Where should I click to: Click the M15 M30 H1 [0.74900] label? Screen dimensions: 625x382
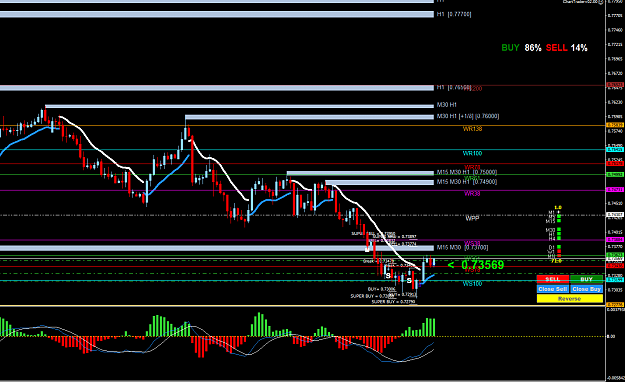click(467, 182)
